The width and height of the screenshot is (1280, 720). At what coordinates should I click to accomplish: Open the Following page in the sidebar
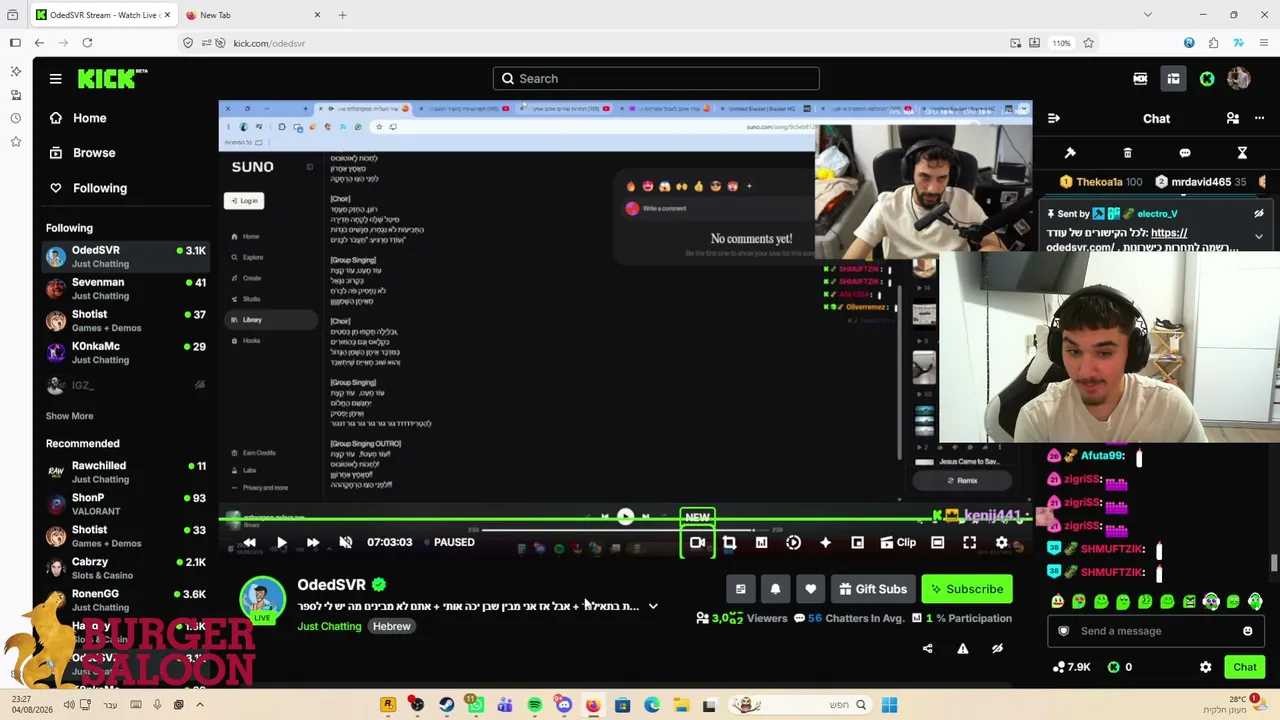click(x=87, y=188)
